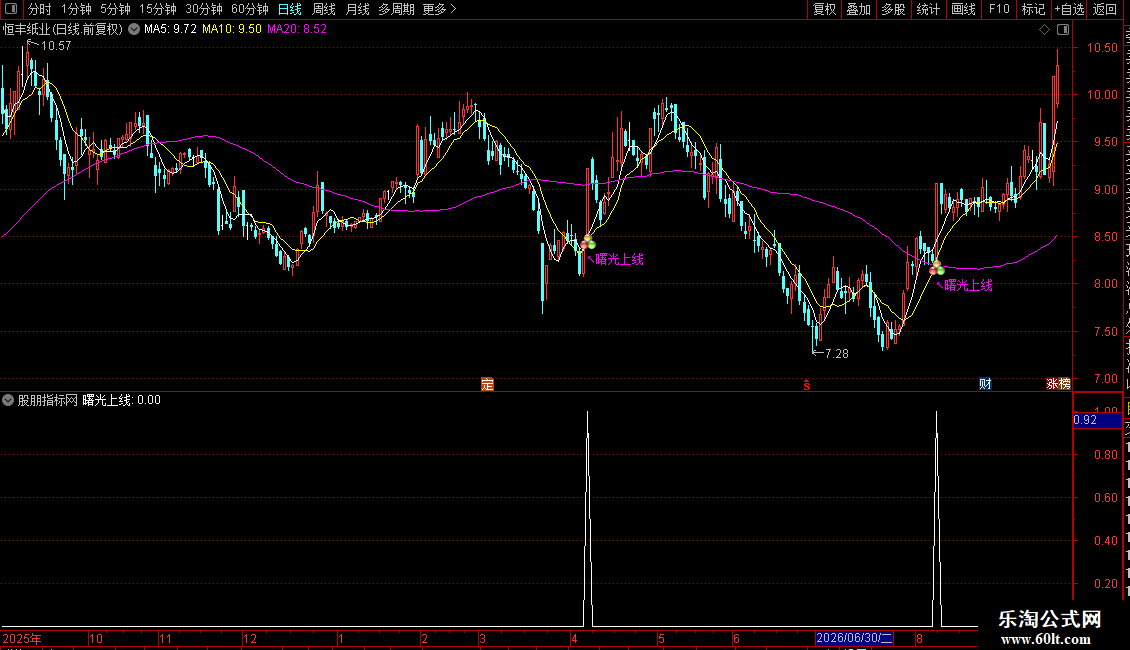Open the 更多 periods expander

pyautogui.click(x=439, y=9)
